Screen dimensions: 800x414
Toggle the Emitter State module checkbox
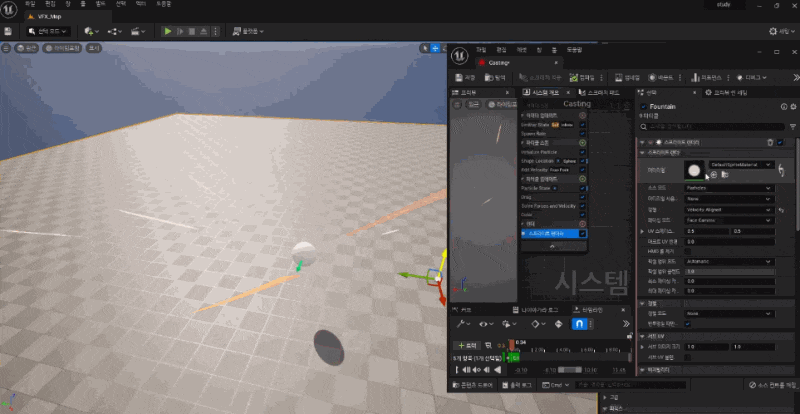(583, 125)
